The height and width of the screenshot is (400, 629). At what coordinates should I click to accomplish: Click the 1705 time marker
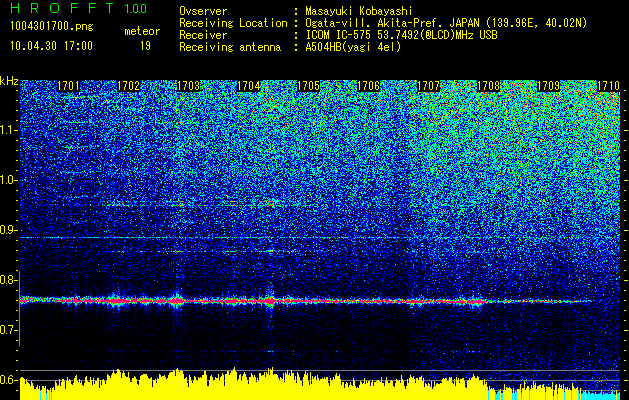(308, 86)
